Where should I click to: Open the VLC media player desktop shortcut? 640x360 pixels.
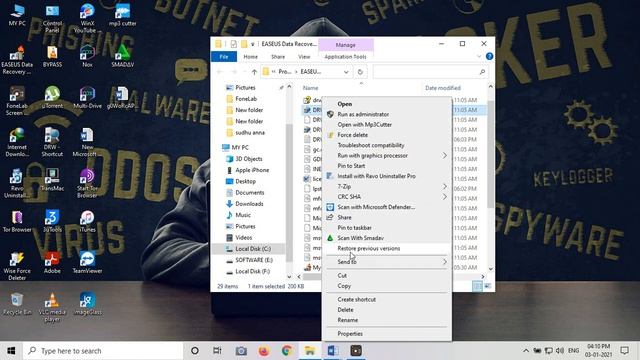click(52, 307)
